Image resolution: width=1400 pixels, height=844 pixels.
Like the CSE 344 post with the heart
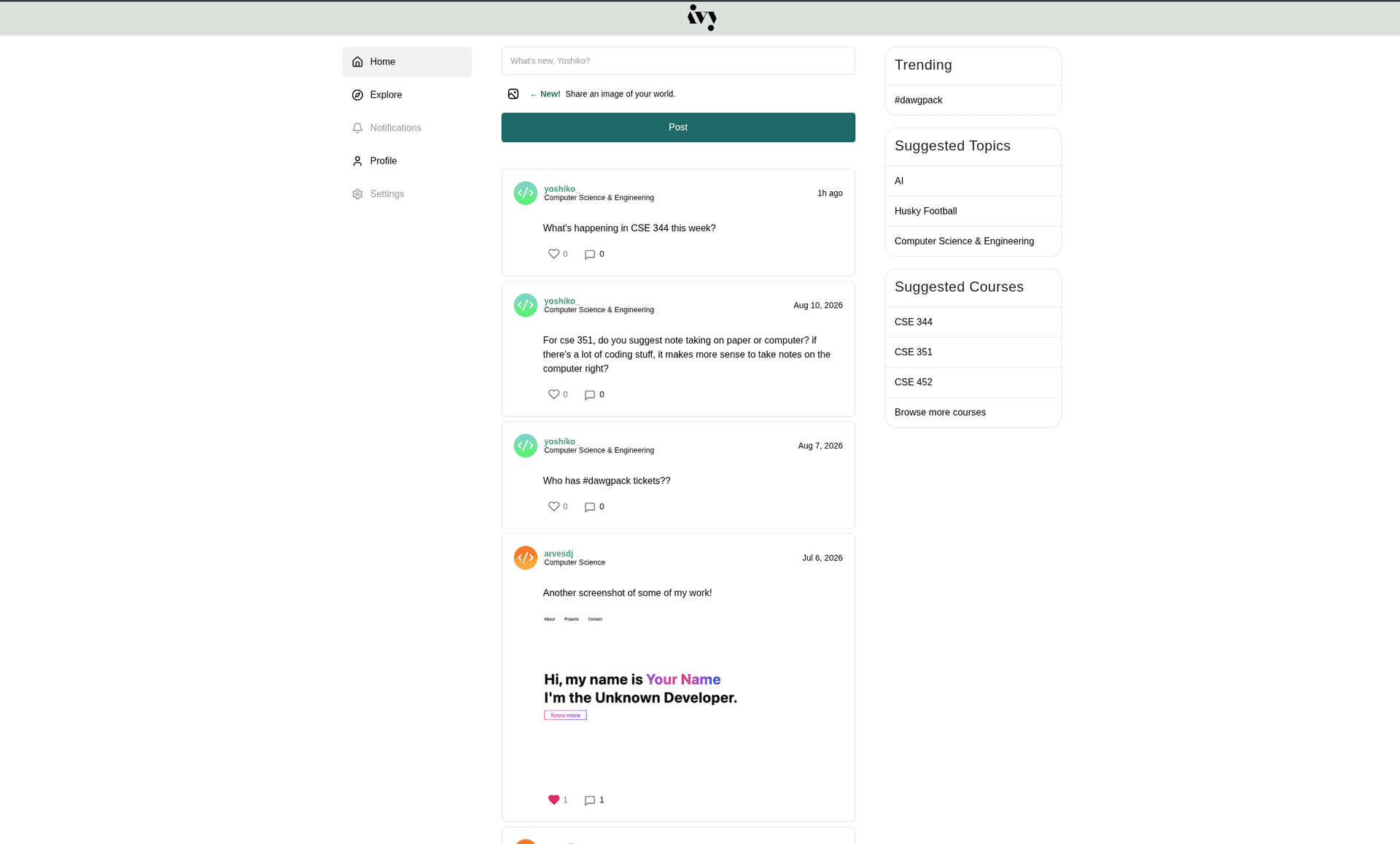553,254
